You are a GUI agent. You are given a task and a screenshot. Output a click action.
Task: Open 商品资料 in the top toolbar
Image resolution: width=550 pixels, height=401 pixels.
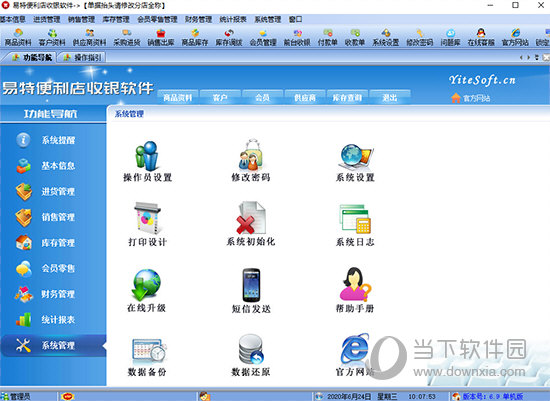pos(18,38)
